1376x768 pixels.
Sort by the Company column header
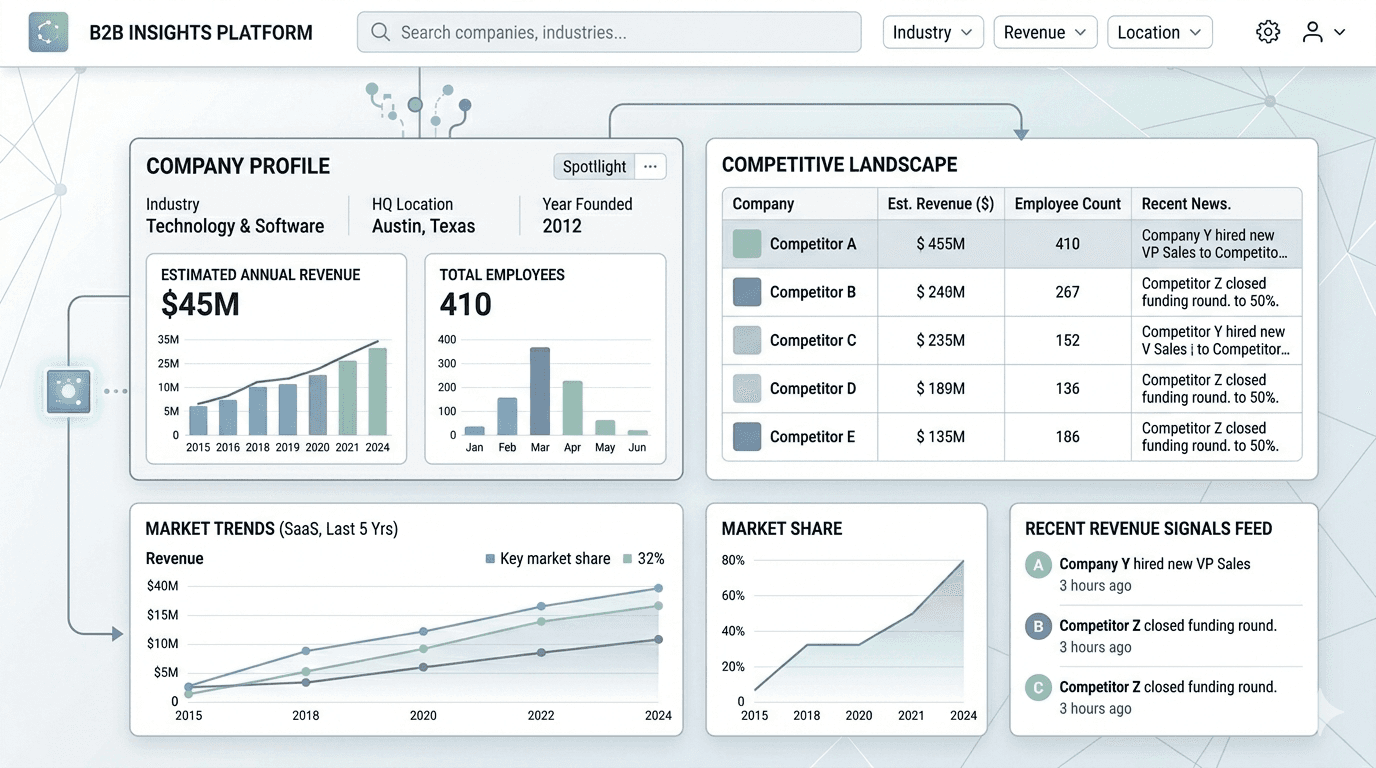763,204
